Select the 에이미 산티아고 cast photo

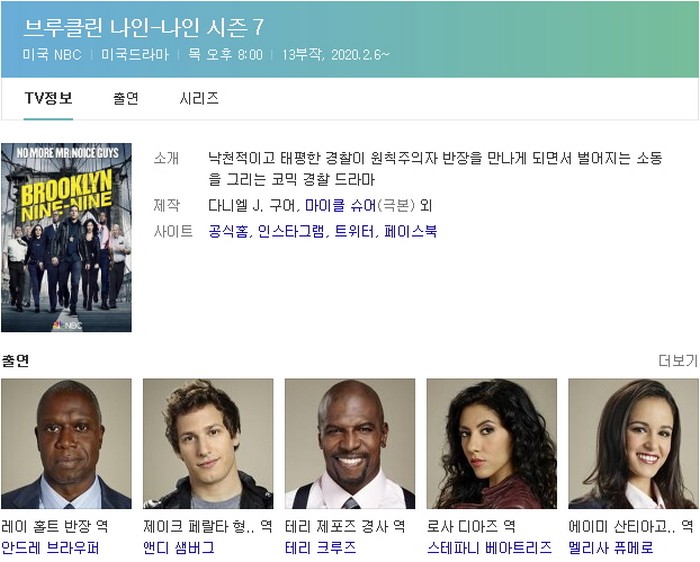(x=633, y=444)
